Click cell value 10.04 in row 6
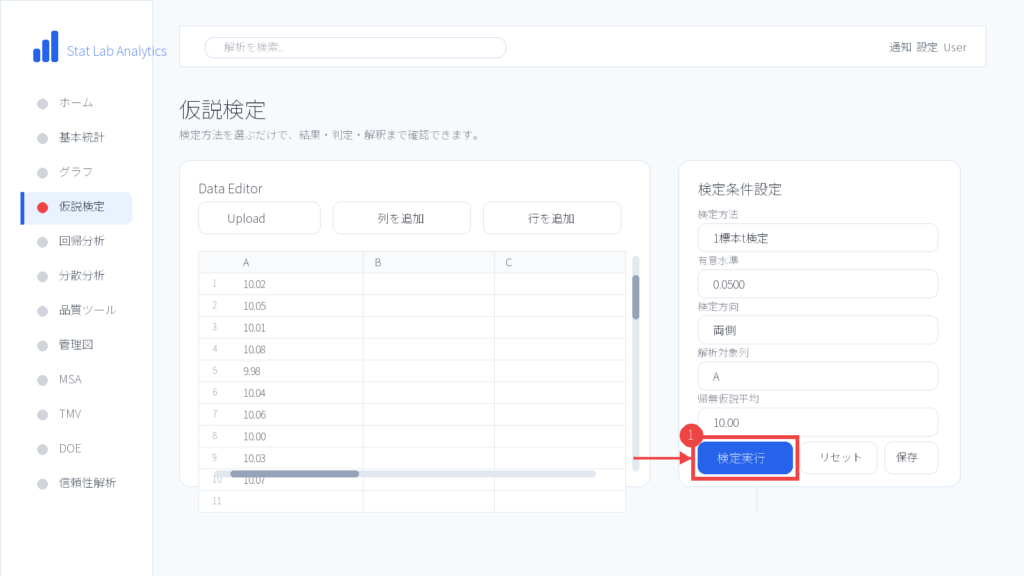 pyautogui.click(x=254, y=393)
